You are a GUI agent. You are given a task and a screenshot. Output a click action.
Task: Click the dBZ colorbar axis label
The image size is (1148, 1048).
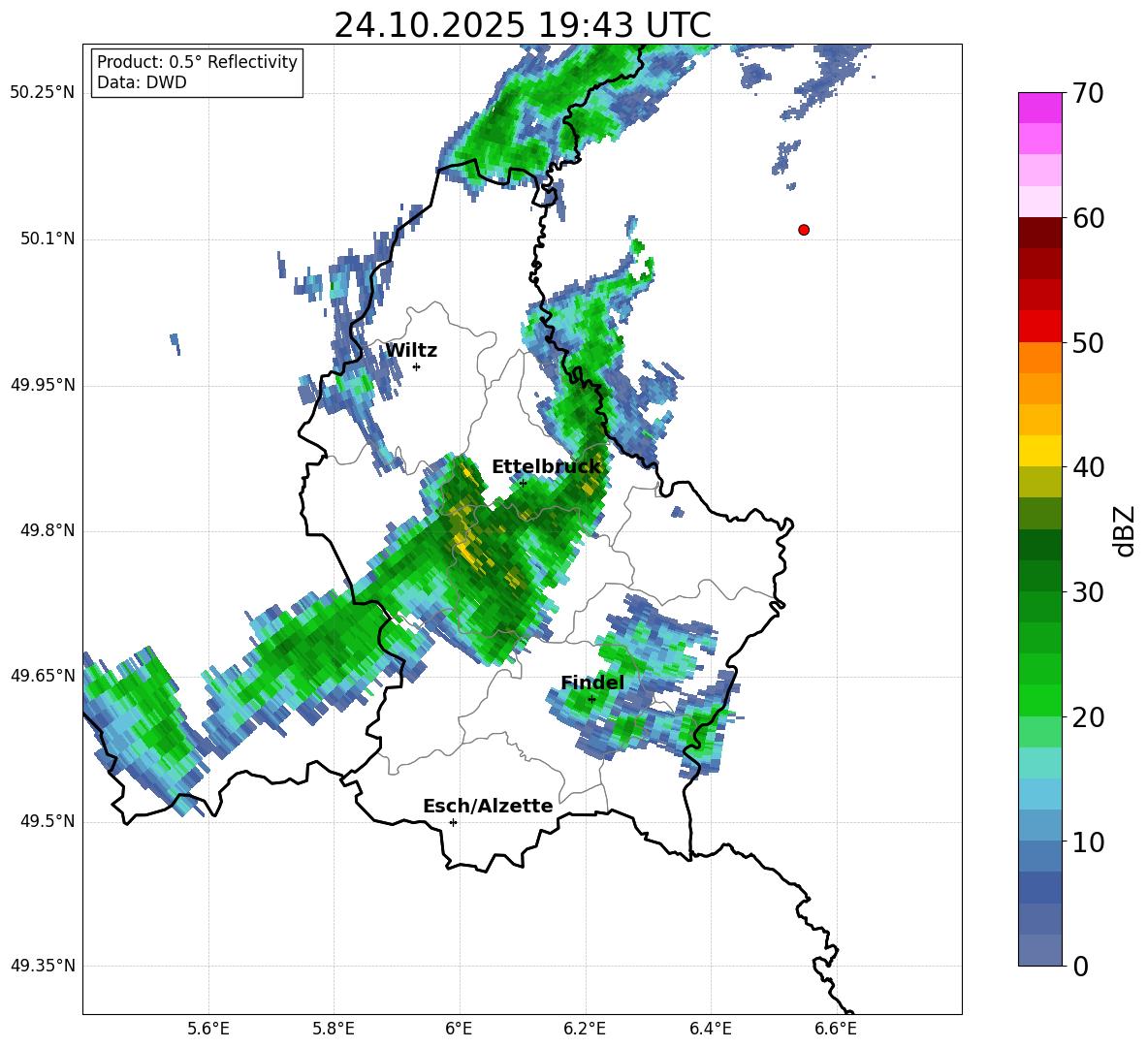click(1123, 530)
